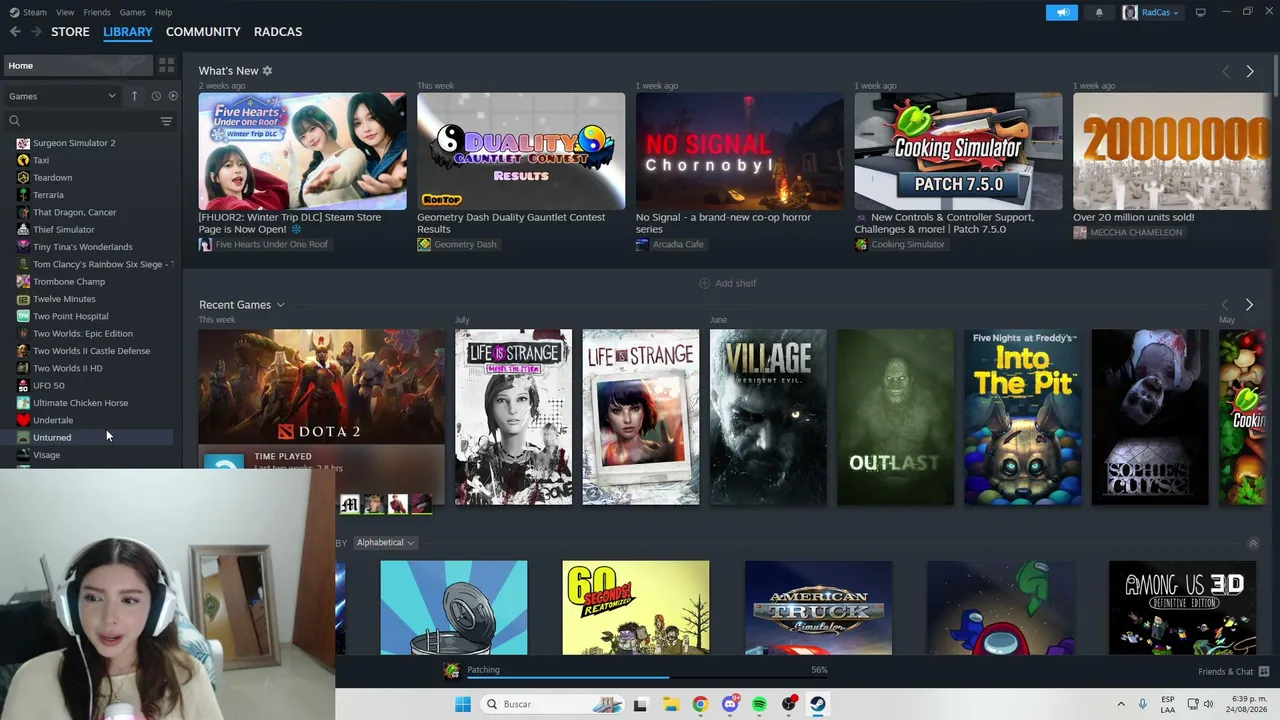Screen dimensions: 1280x720
Task: Show next Recent Games page
Action: 1249,304
